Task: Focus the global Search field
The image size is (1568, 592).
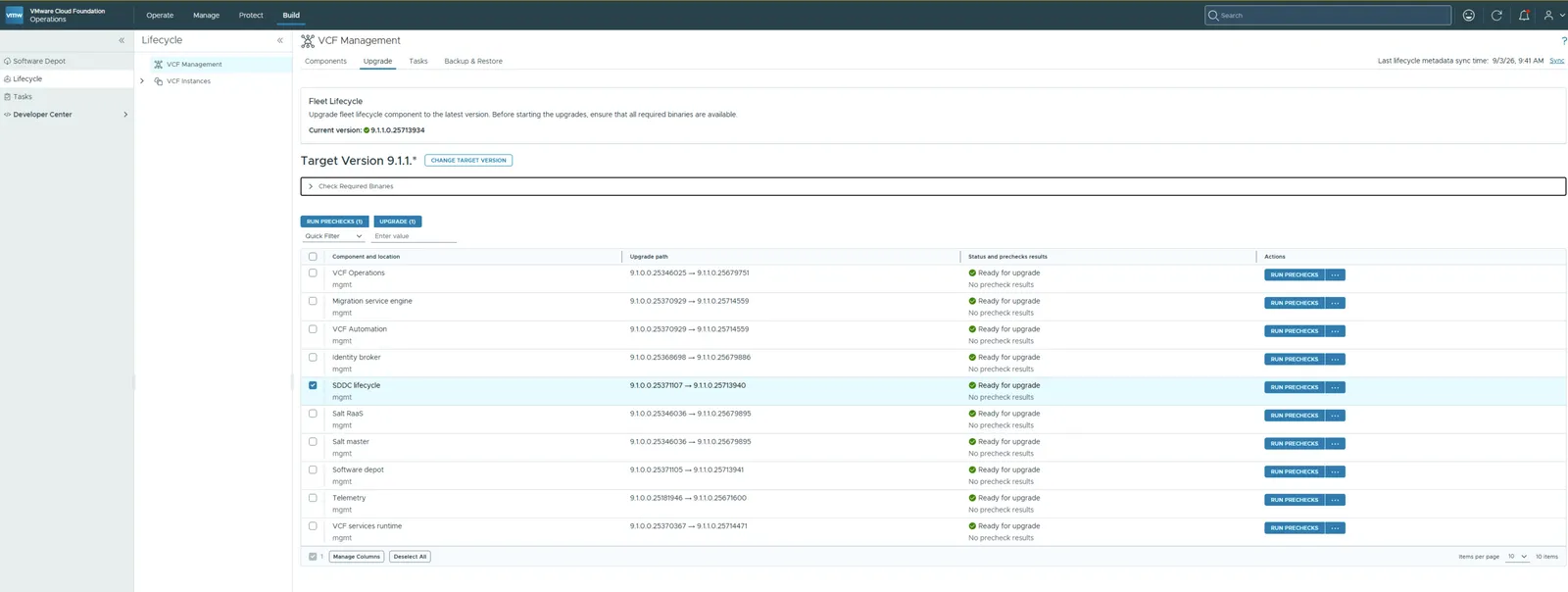Action: (x=1328, y=15)
